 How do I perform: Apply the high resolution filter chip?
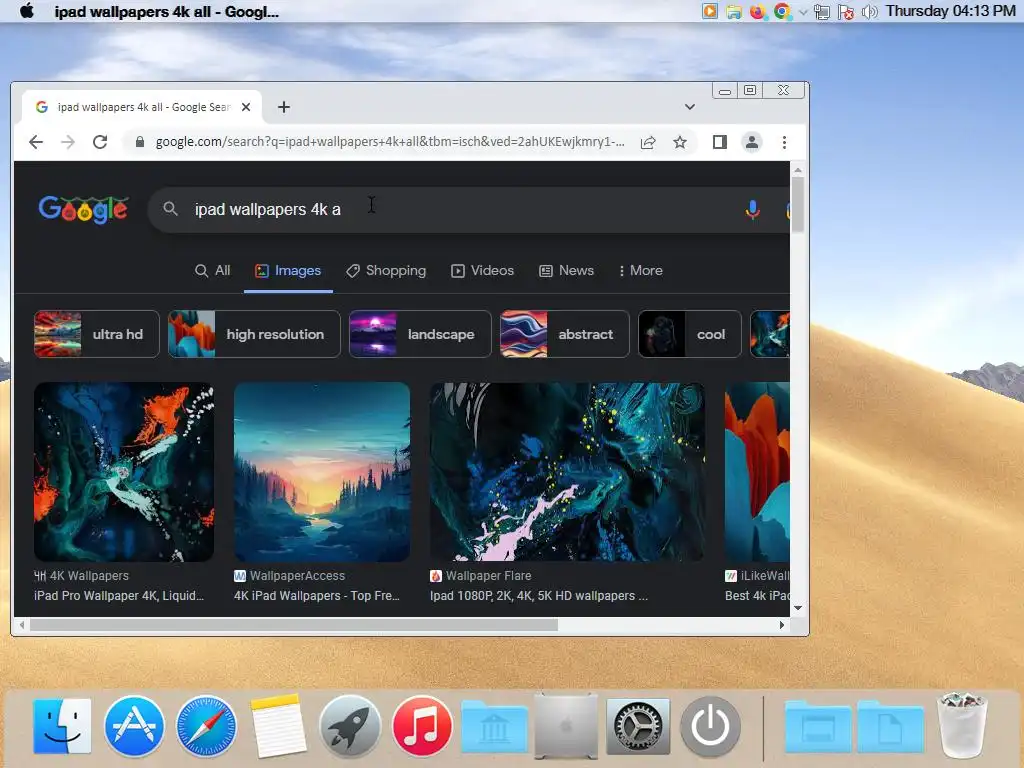254,334
